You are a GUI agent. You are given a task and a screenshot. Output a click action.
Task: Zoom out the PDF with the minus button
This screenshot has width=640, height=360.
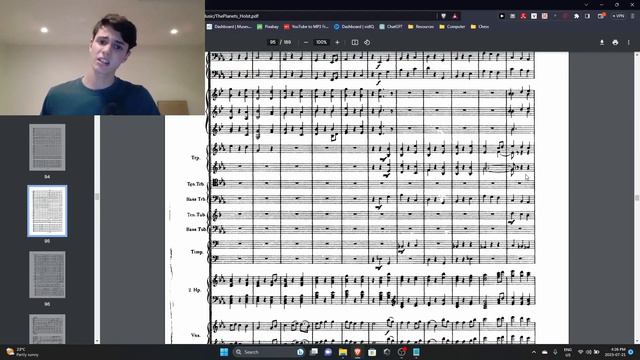click(x=306, y=42)
